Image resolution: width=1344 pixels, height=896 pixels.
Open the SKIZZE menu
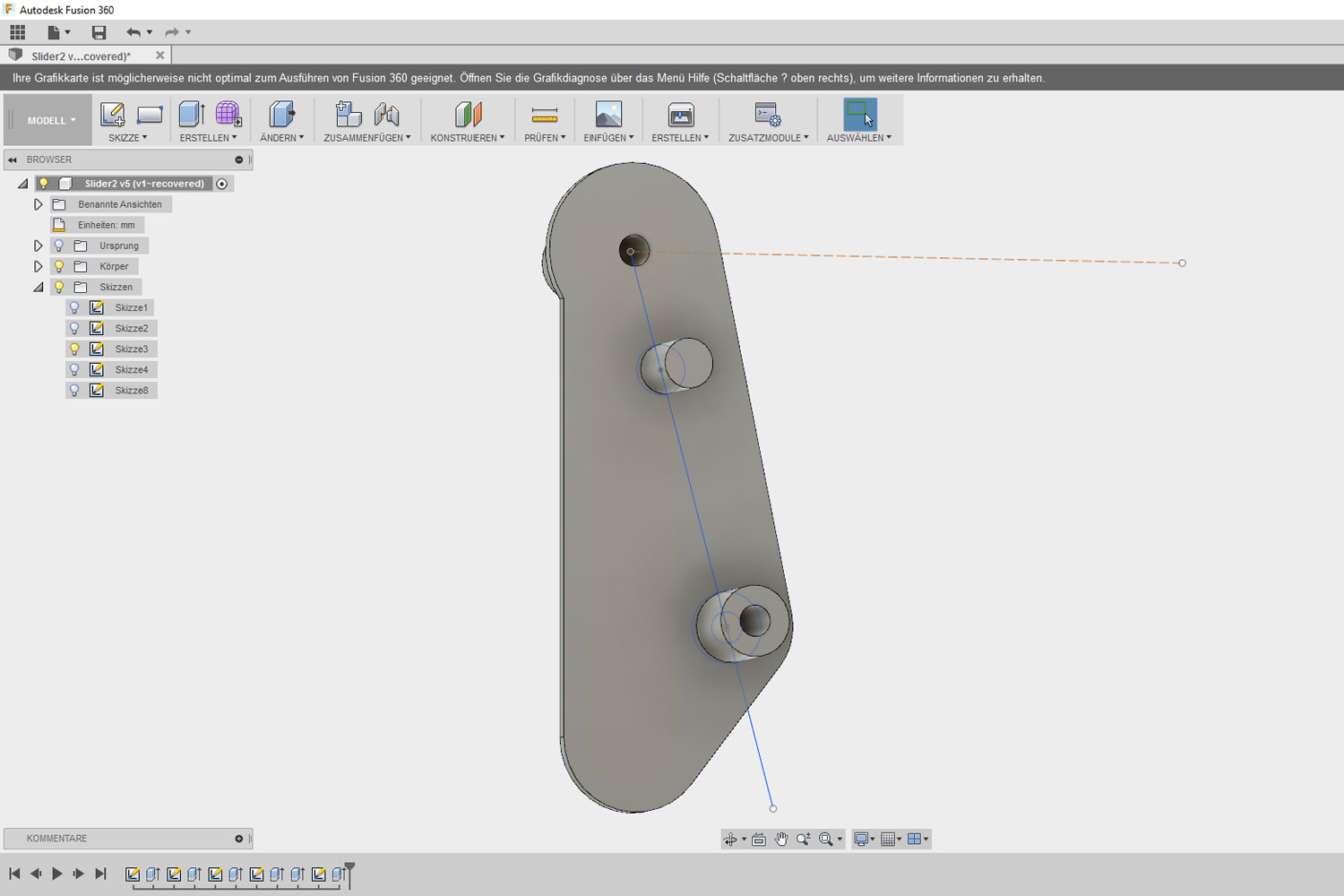[x=128, y=138]
